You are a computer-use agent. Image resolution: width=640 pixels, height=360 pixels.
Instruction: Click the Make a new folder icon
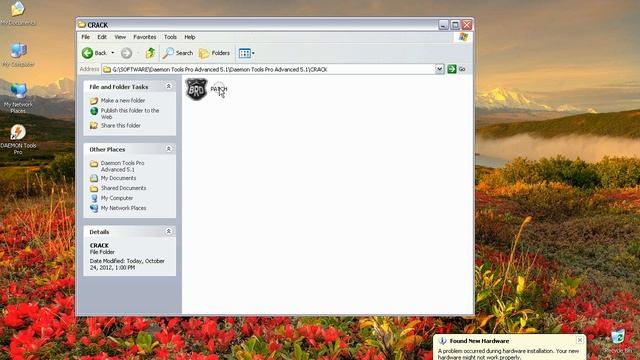coord(94,100)
